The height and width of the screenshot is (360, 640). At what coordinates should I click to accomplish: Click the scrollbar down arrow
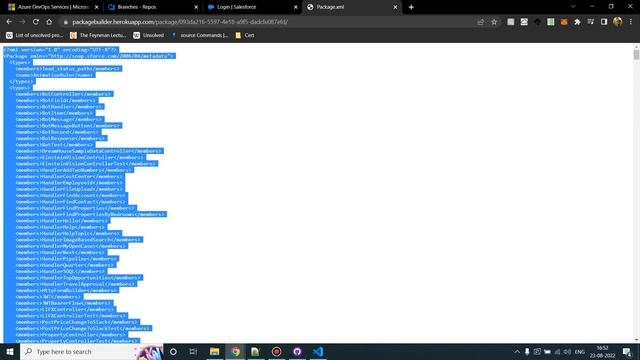coord(636,340)
